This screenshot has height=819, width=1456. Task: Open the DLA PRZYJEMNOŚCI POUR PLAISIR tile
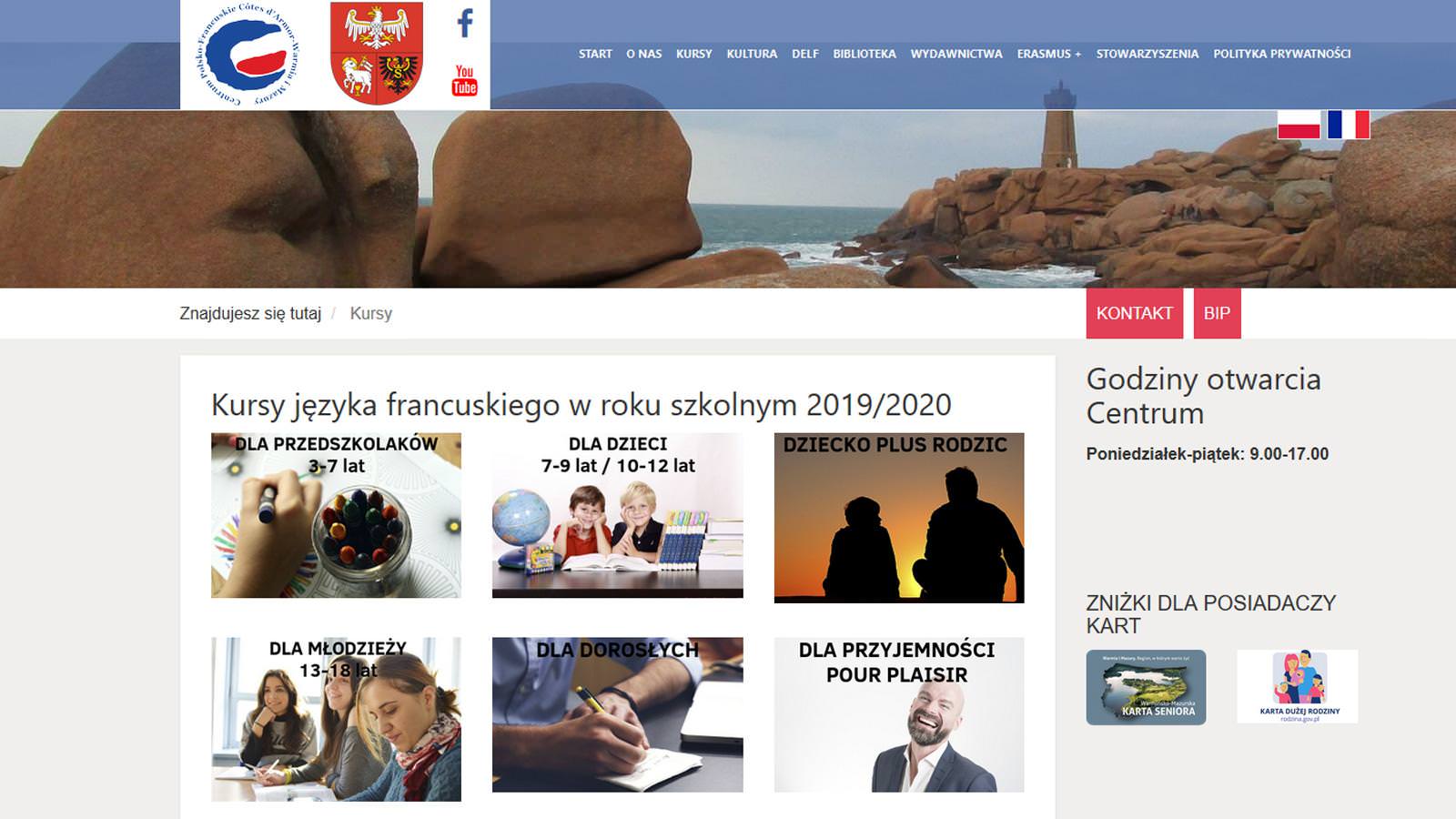point(899,714)
